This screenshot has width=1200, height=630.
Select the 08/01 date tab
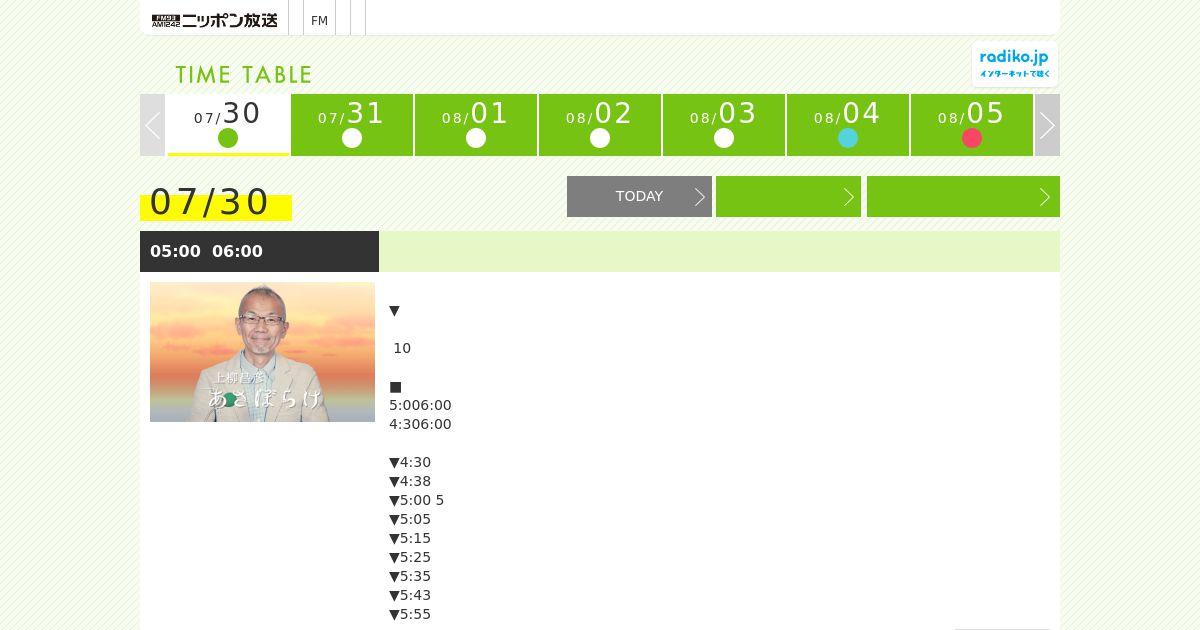click(476, 125)
